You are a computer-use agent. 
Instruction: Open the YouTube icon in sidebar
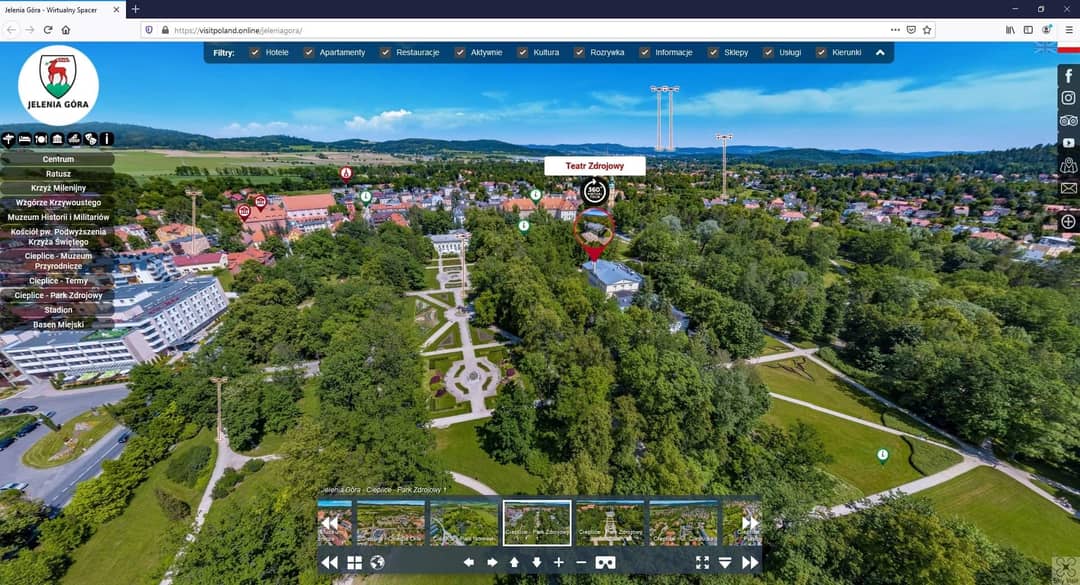[1068, 144]
